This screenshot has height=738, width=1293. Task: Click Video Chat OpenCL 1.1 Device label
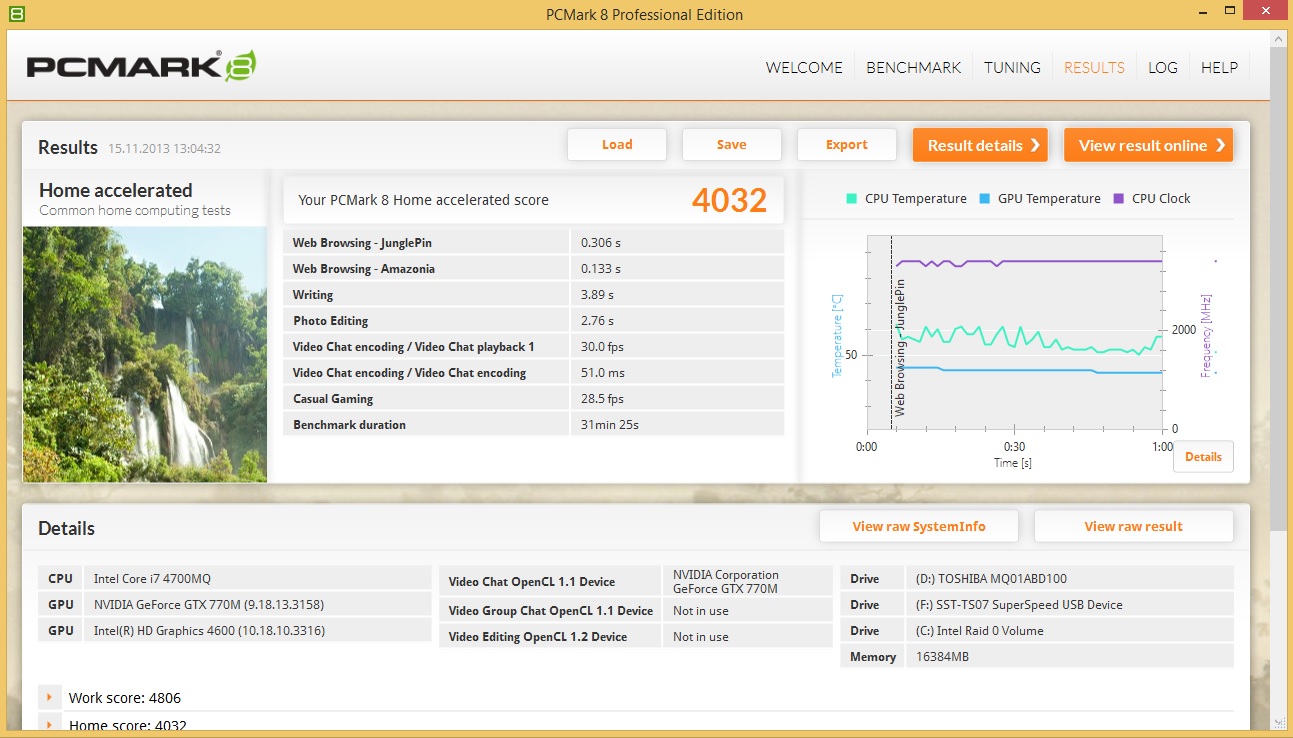coord(532,582)
